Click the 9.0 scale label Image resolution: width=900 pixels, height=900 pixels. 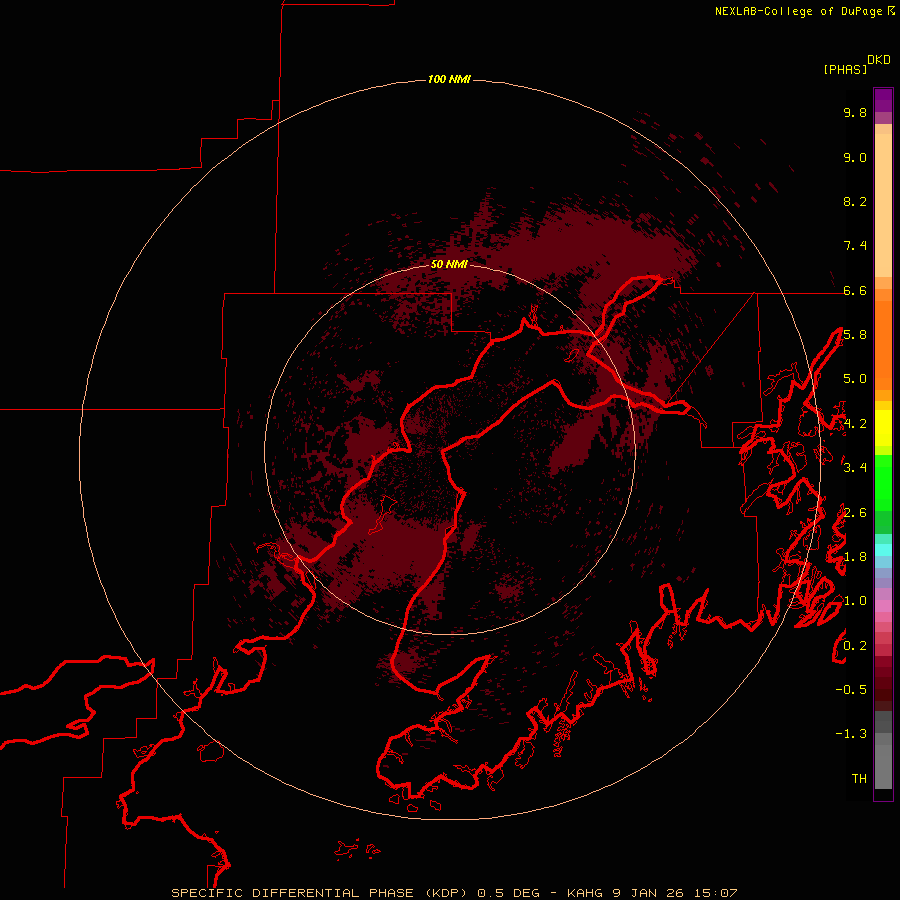(855, 157)
